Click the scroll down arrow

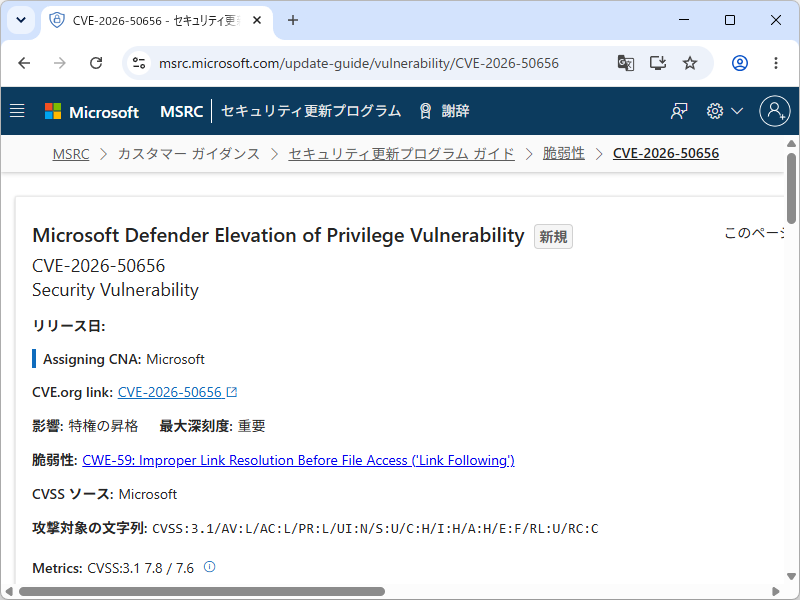coord(791,577)
